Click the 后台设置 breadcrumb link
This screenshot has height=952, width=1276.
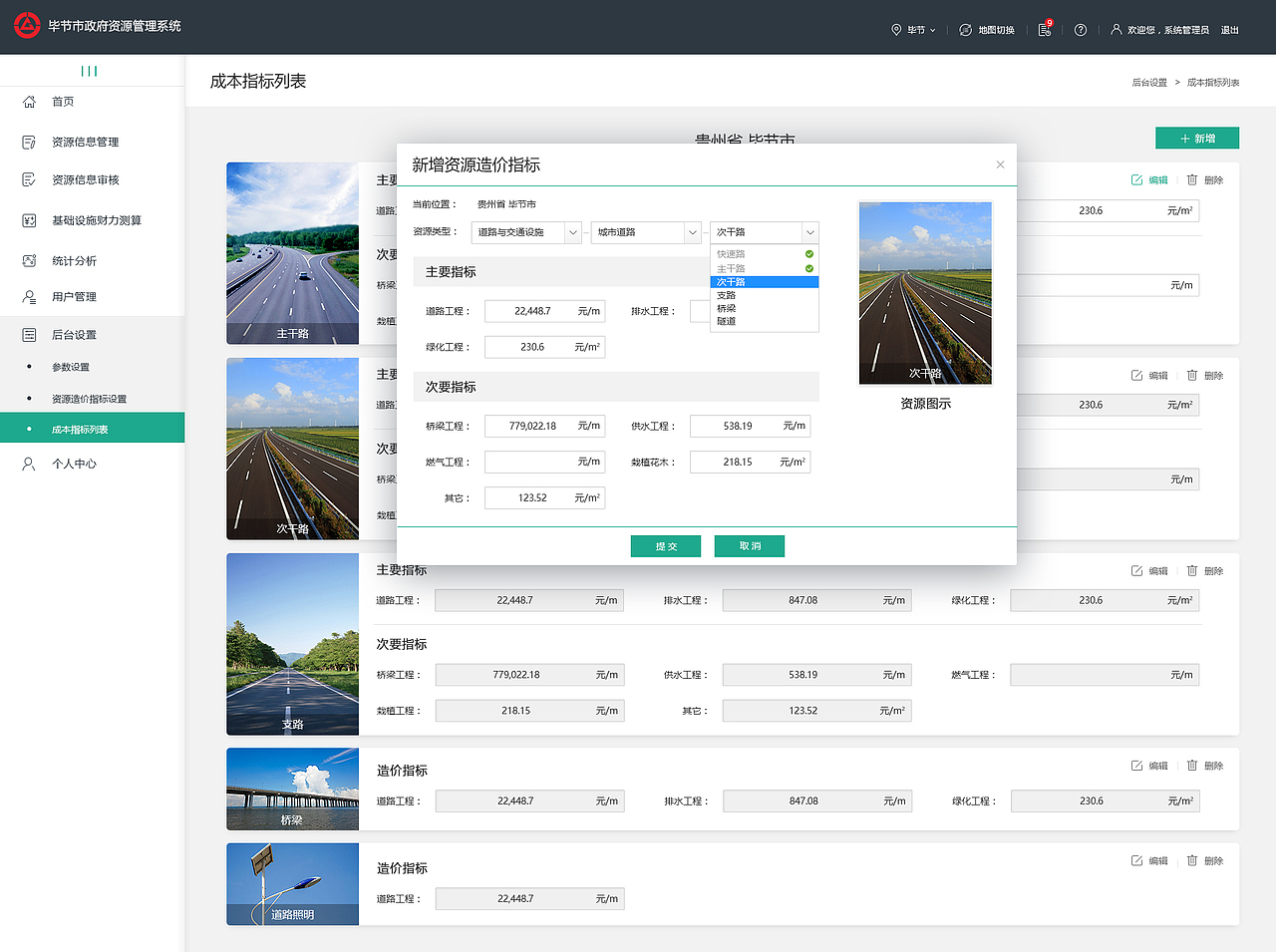coord(1149,83)
